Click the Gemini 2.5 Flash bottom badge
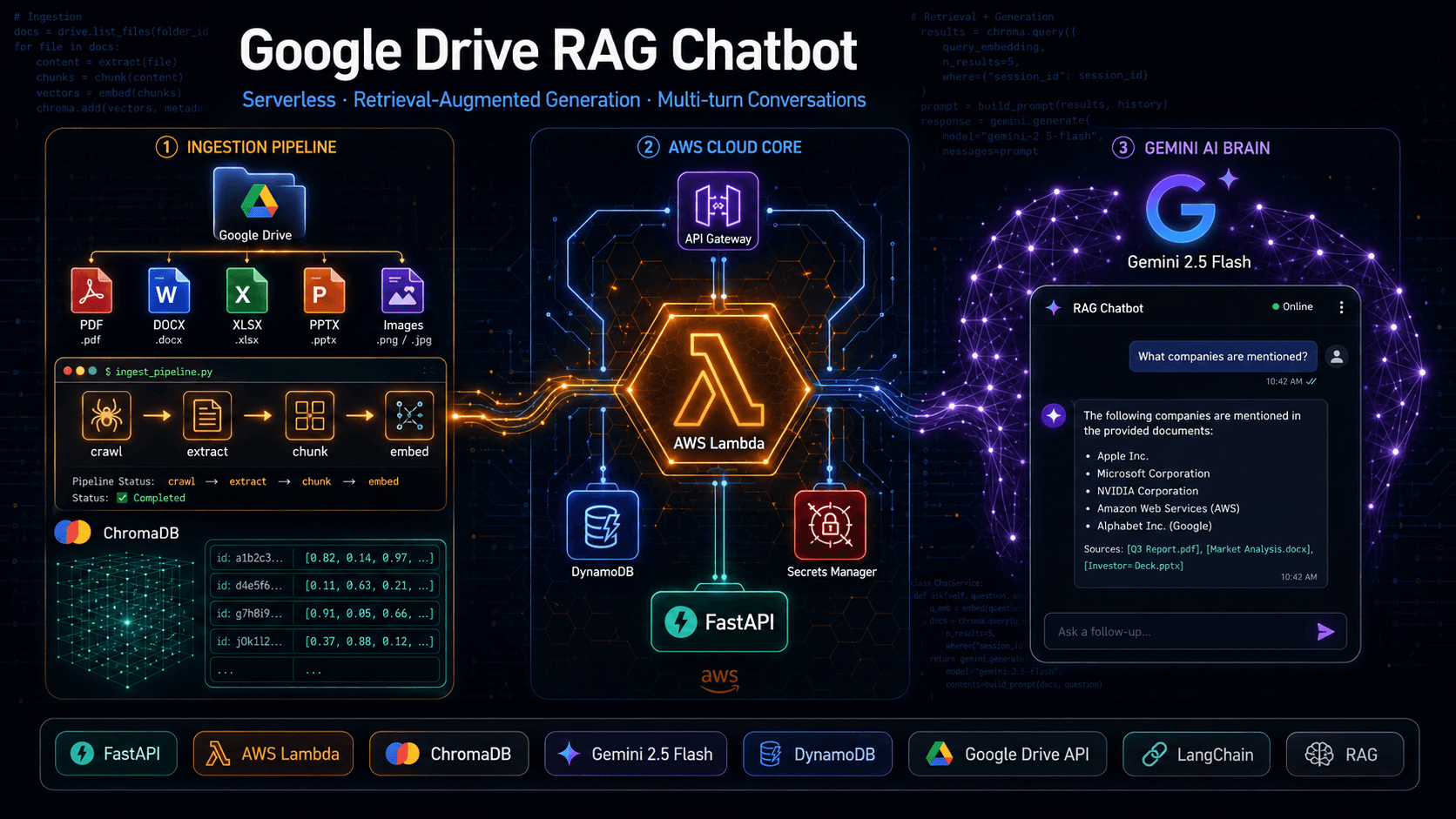 (x=636, y=754)
